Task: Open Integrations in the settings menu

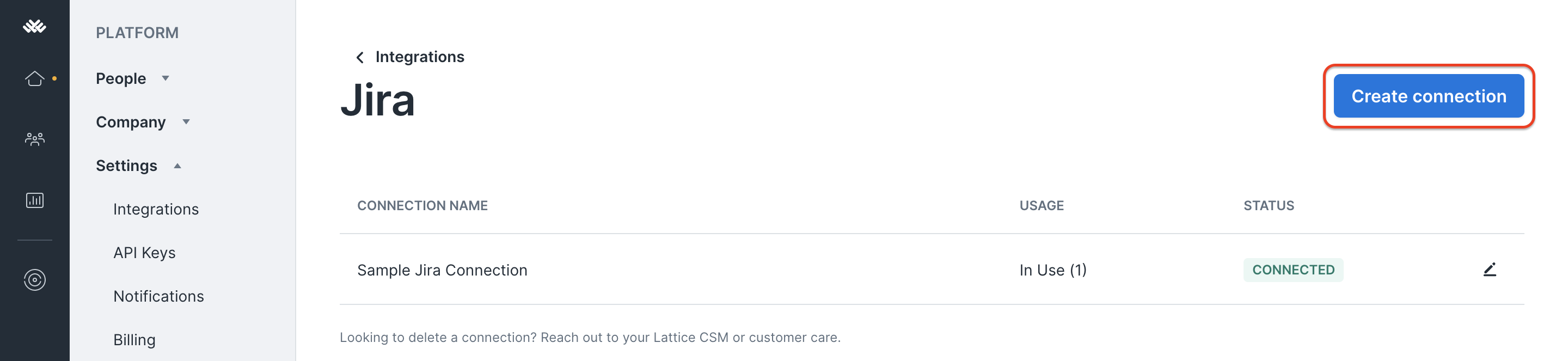Action: coord(156,210)
